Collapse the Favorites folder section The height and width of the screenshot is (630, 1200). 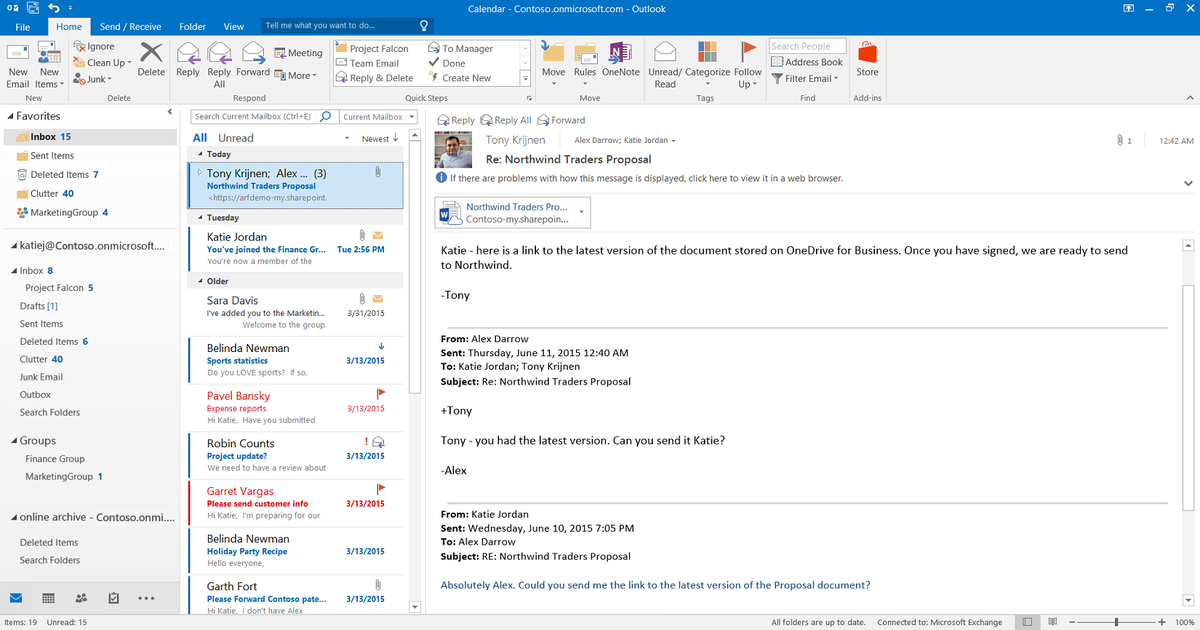pos(9,116)
